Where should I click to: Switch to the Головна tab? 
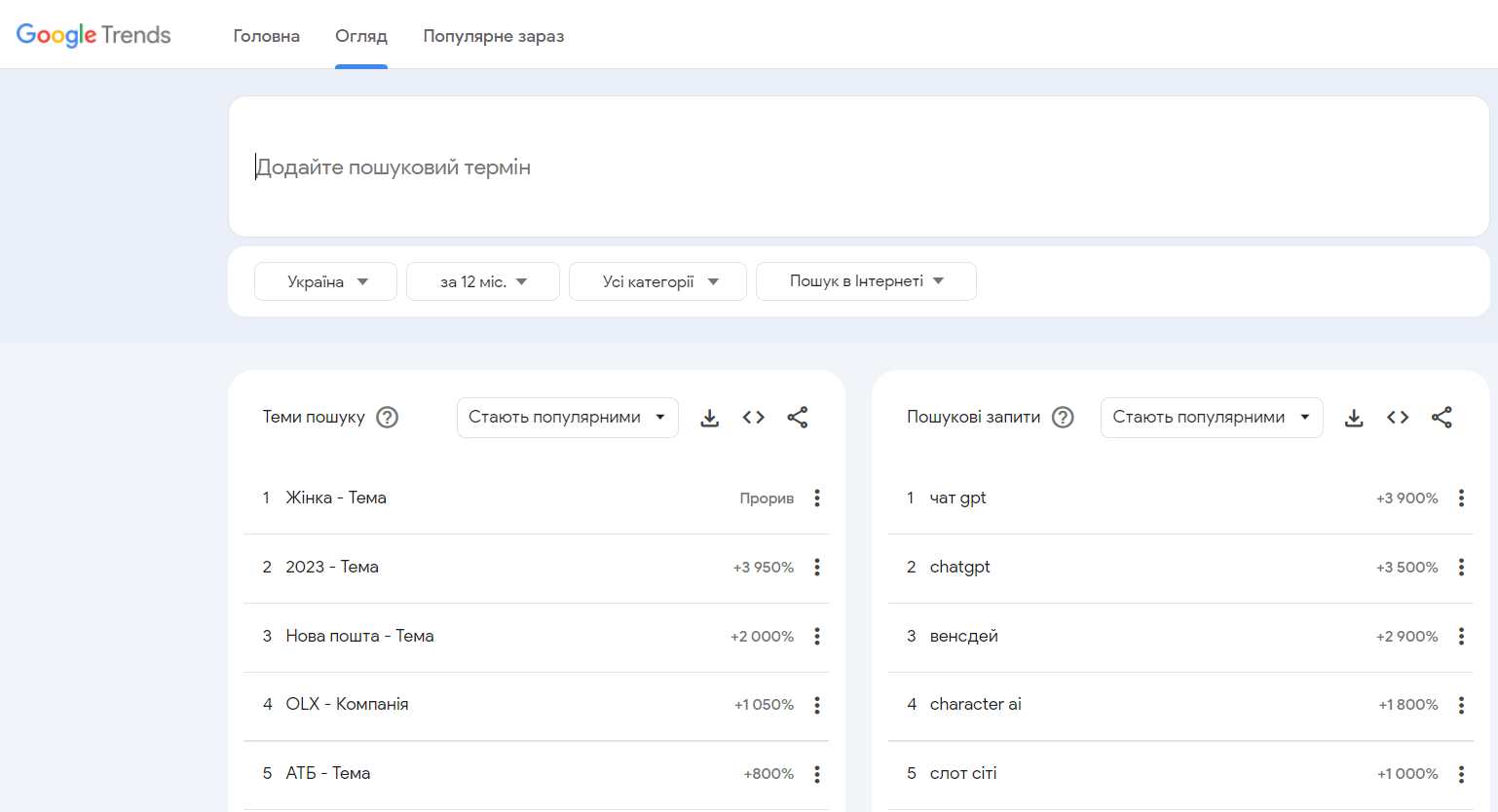(266, 35)
